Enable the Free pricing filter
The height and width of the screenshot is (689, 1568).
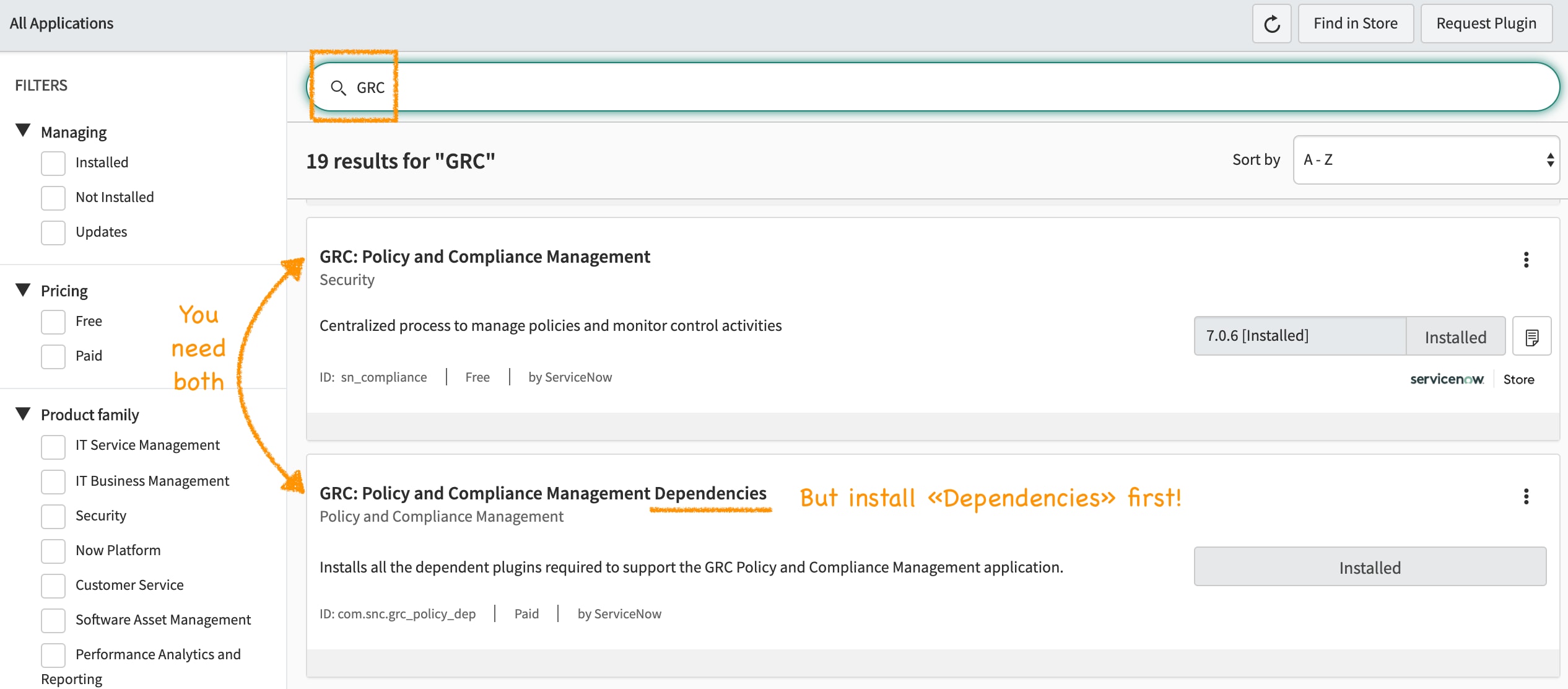(x=53, y=322)
